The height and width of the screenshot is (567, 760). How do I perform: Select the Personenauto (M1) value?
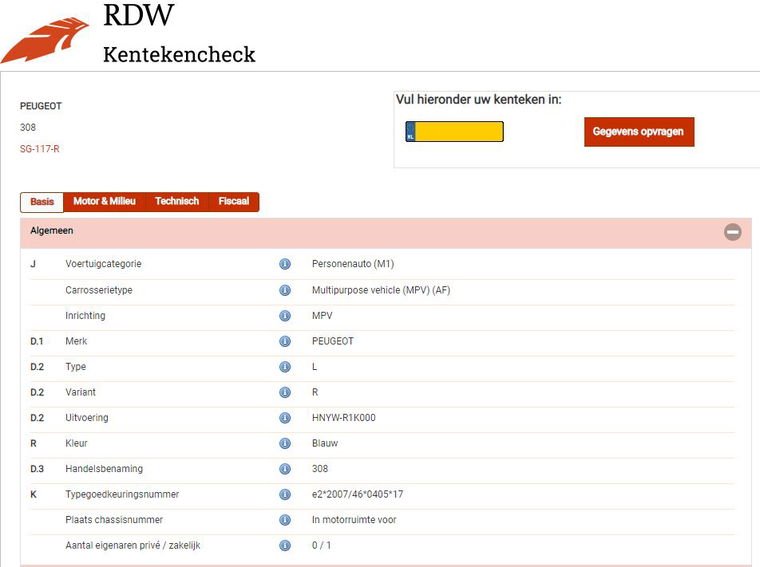pyautogui.click(x=353, y=264)
